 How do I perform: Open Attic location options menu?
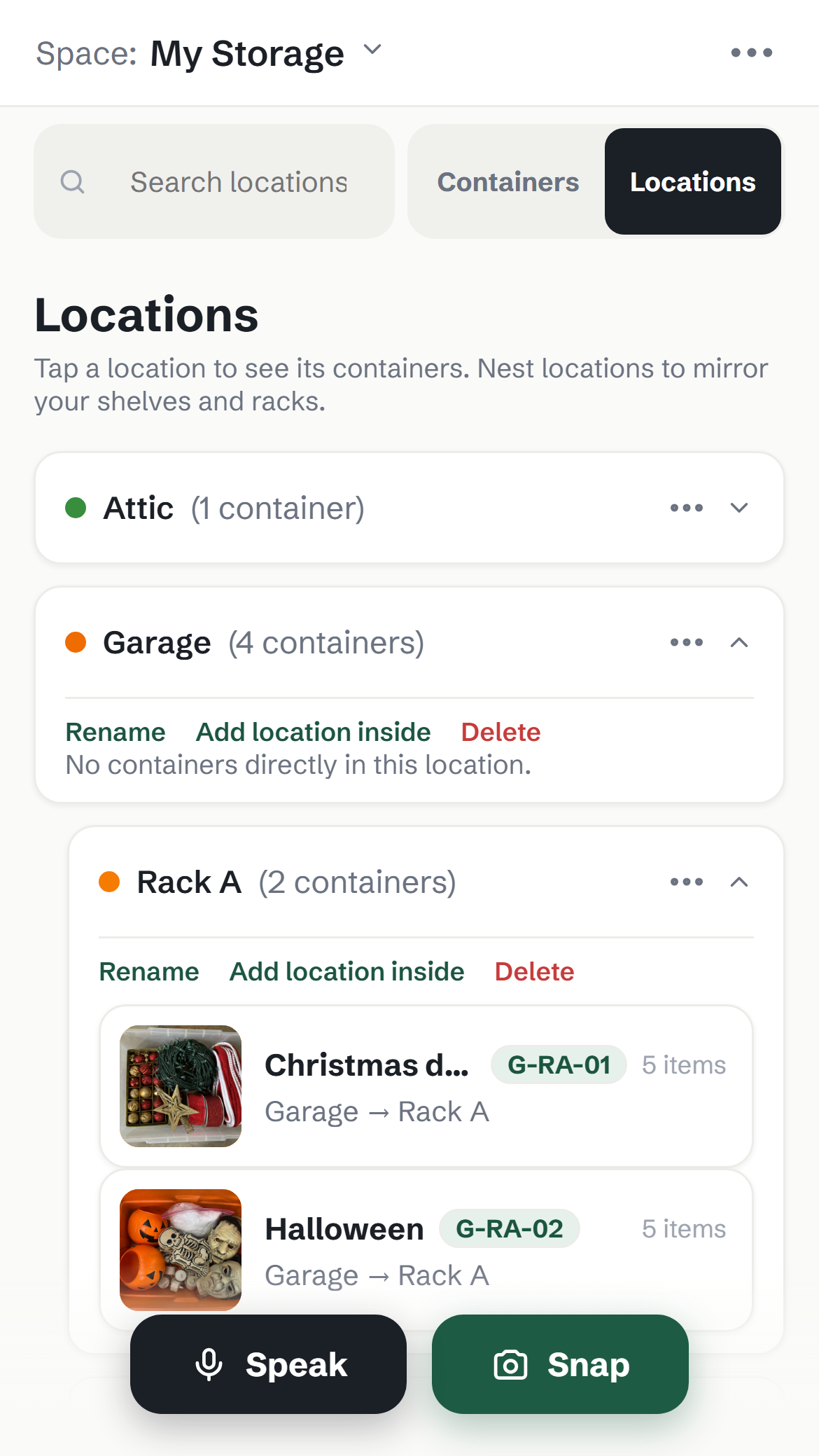pos(687,508)
